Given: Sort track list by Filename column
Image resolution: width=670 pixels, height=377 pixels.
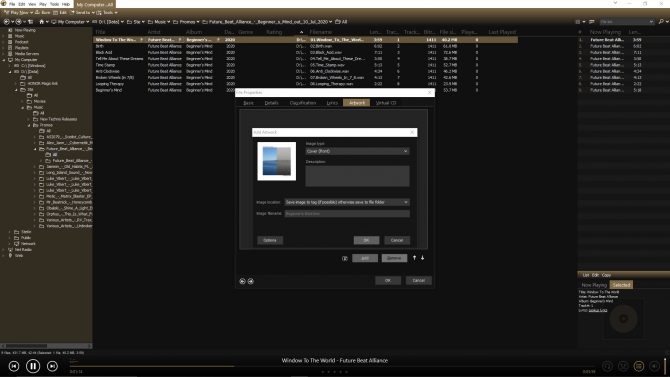Looking at the screenshot, I should (320, 32).
